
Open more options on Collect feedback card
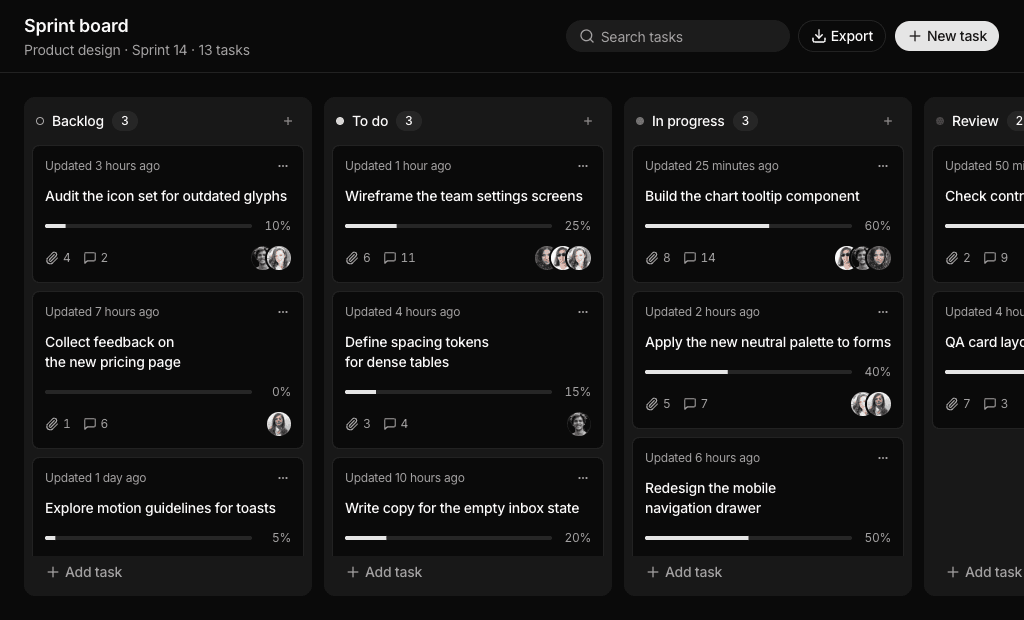click(283, 312)
